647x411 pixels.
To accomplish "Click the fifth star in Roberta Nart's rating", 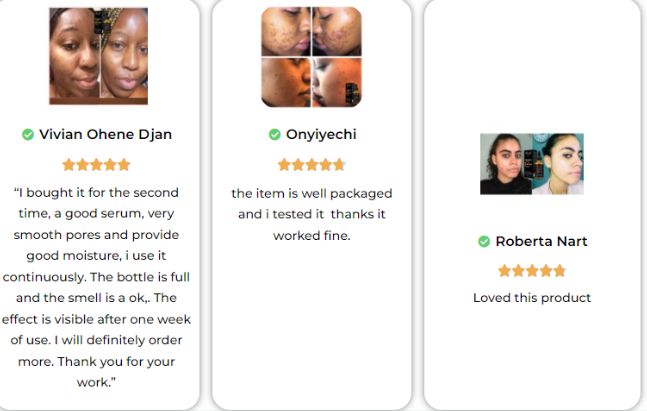I will [x=559, y=271].
